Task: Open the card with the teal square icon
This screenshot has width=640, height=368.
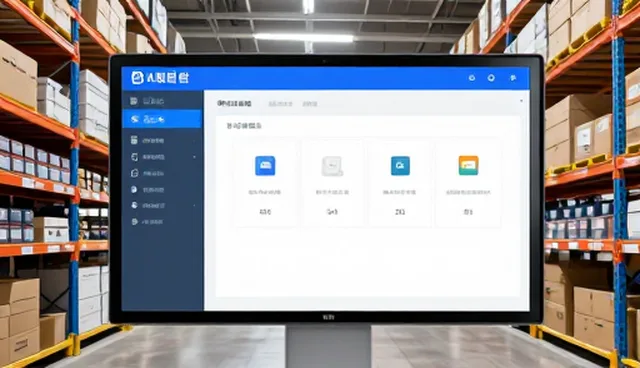Action: pos(400,184)
